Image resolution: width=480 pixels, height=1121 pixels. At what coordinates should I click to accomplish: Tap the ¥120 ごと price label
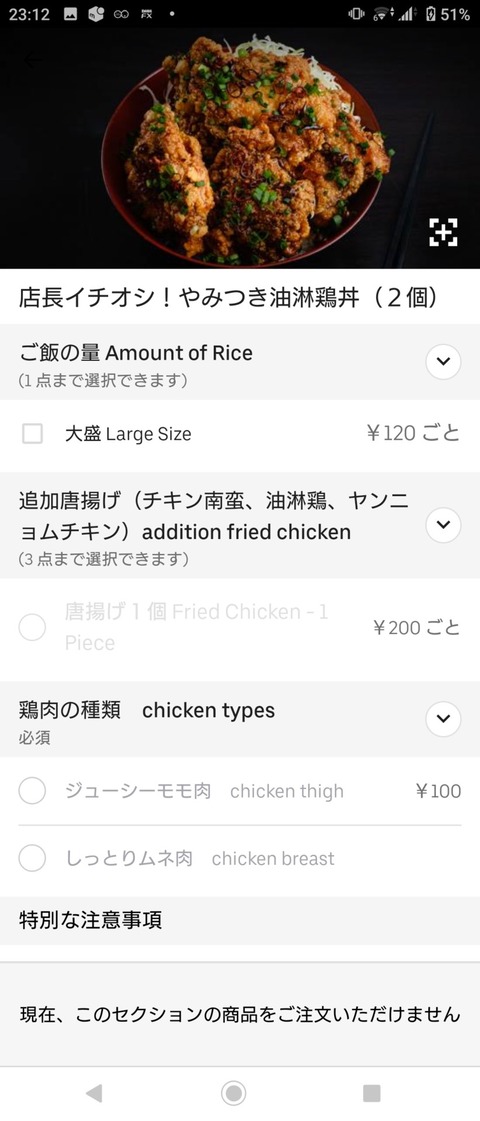point(413,433)
